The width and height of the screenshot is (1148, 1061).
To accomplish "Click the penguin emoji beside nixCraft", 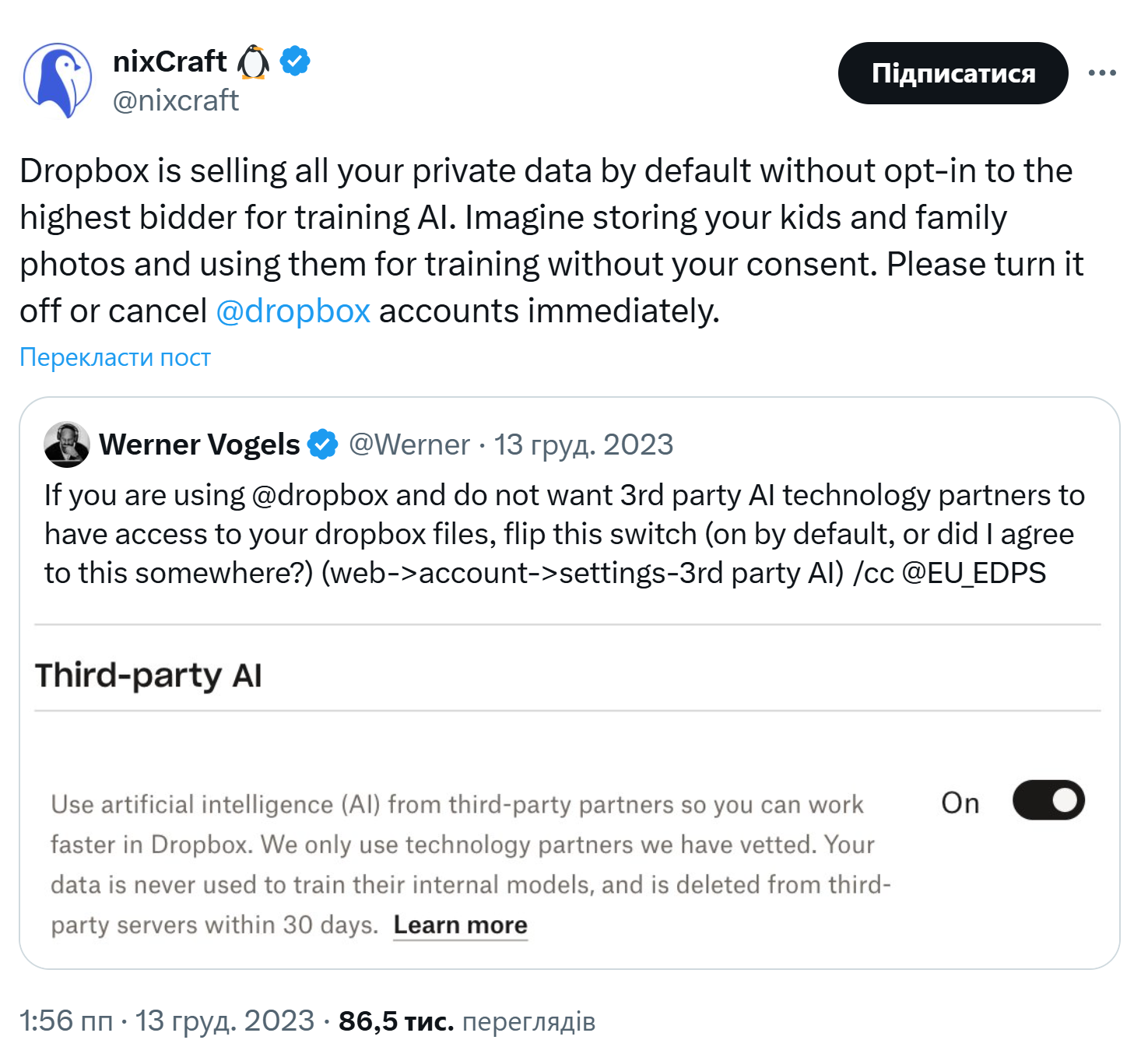I will pos(253,61).
